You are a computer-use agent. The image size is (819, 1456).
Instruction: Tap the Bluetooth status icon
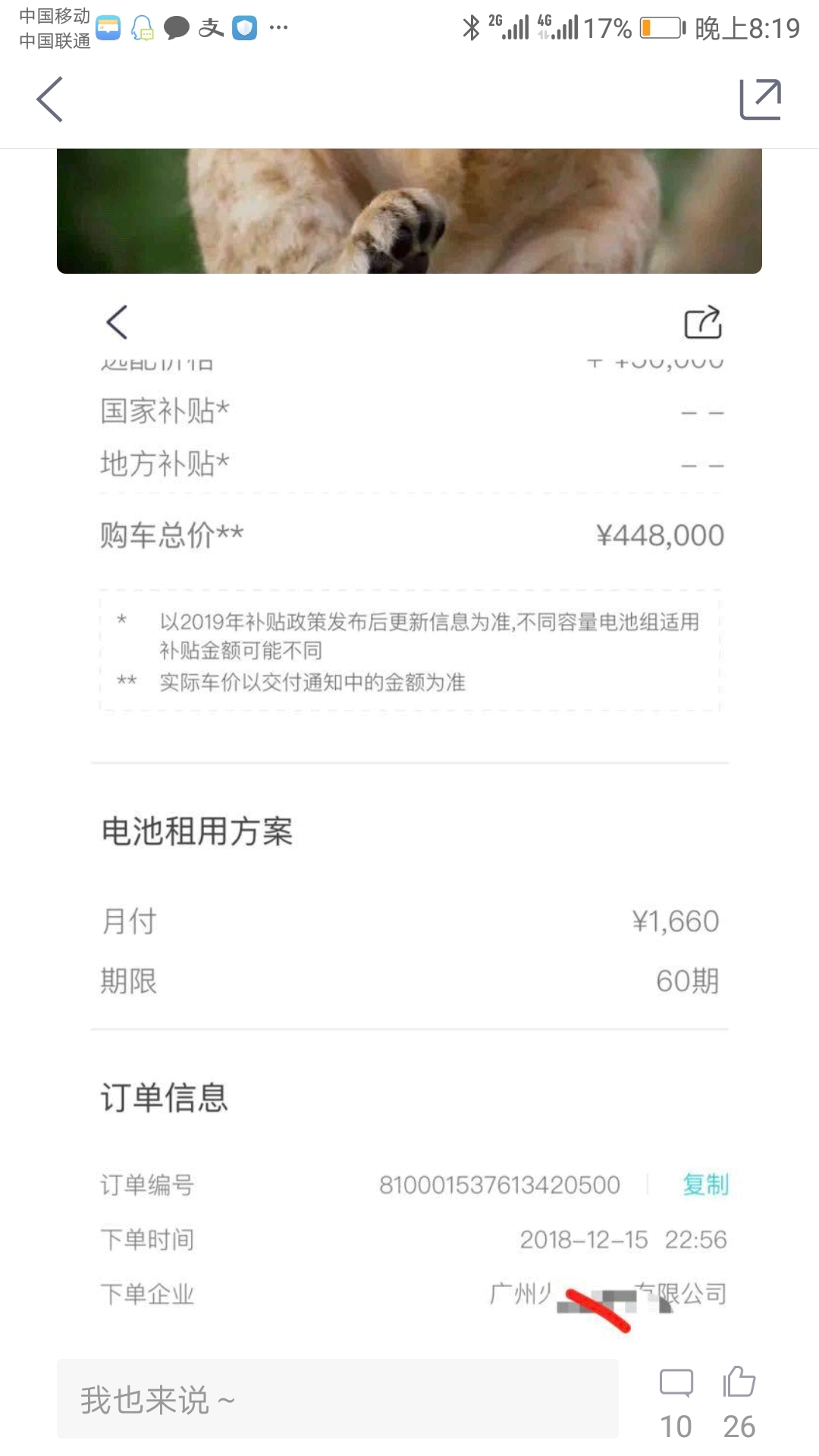tap(471, 28)
